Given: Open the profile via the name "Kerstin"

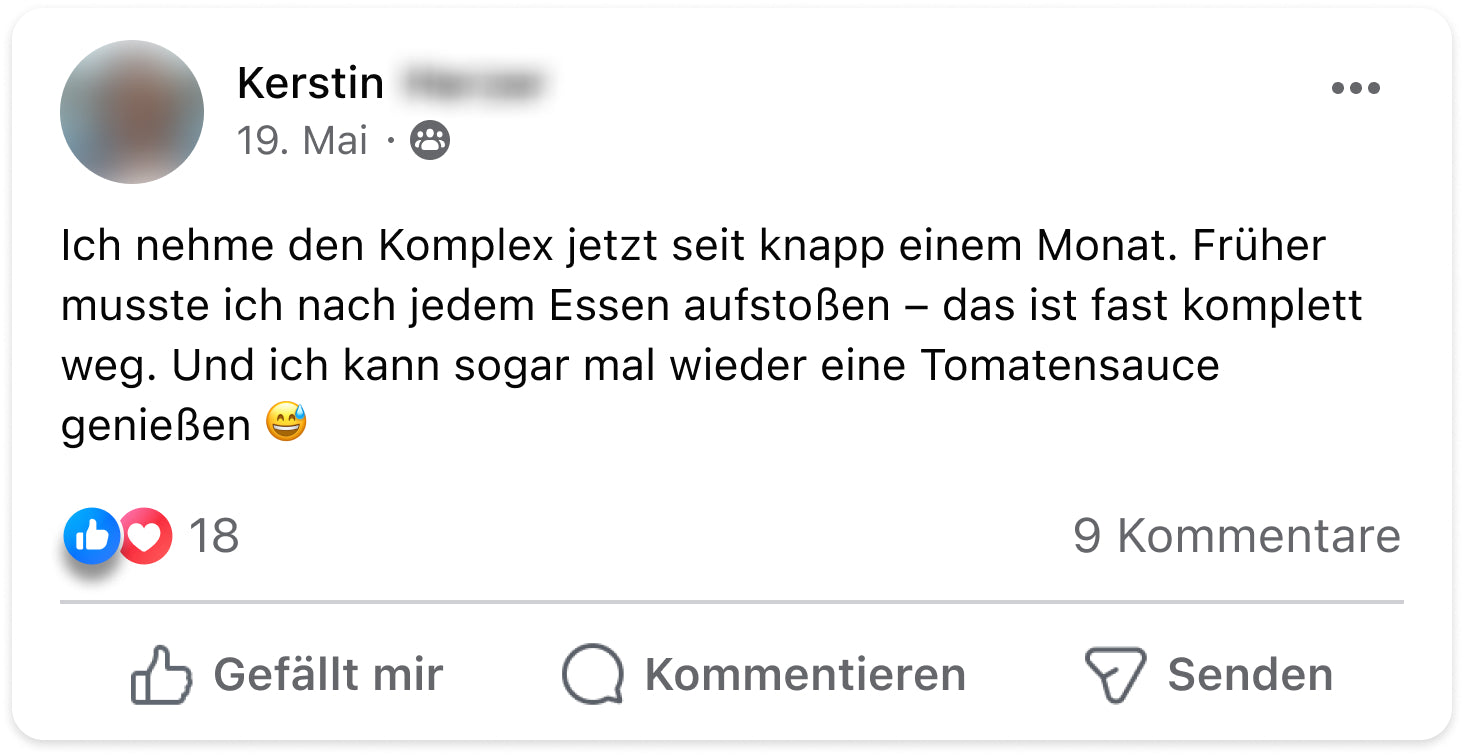Looking at the screenshot, I should [x=310, y=84].
